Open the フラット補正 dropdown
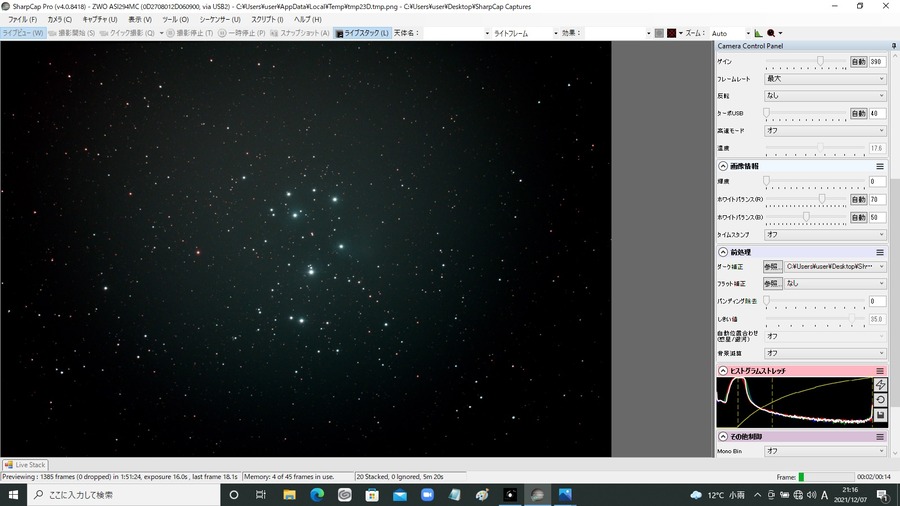 (x=835, y=283)
